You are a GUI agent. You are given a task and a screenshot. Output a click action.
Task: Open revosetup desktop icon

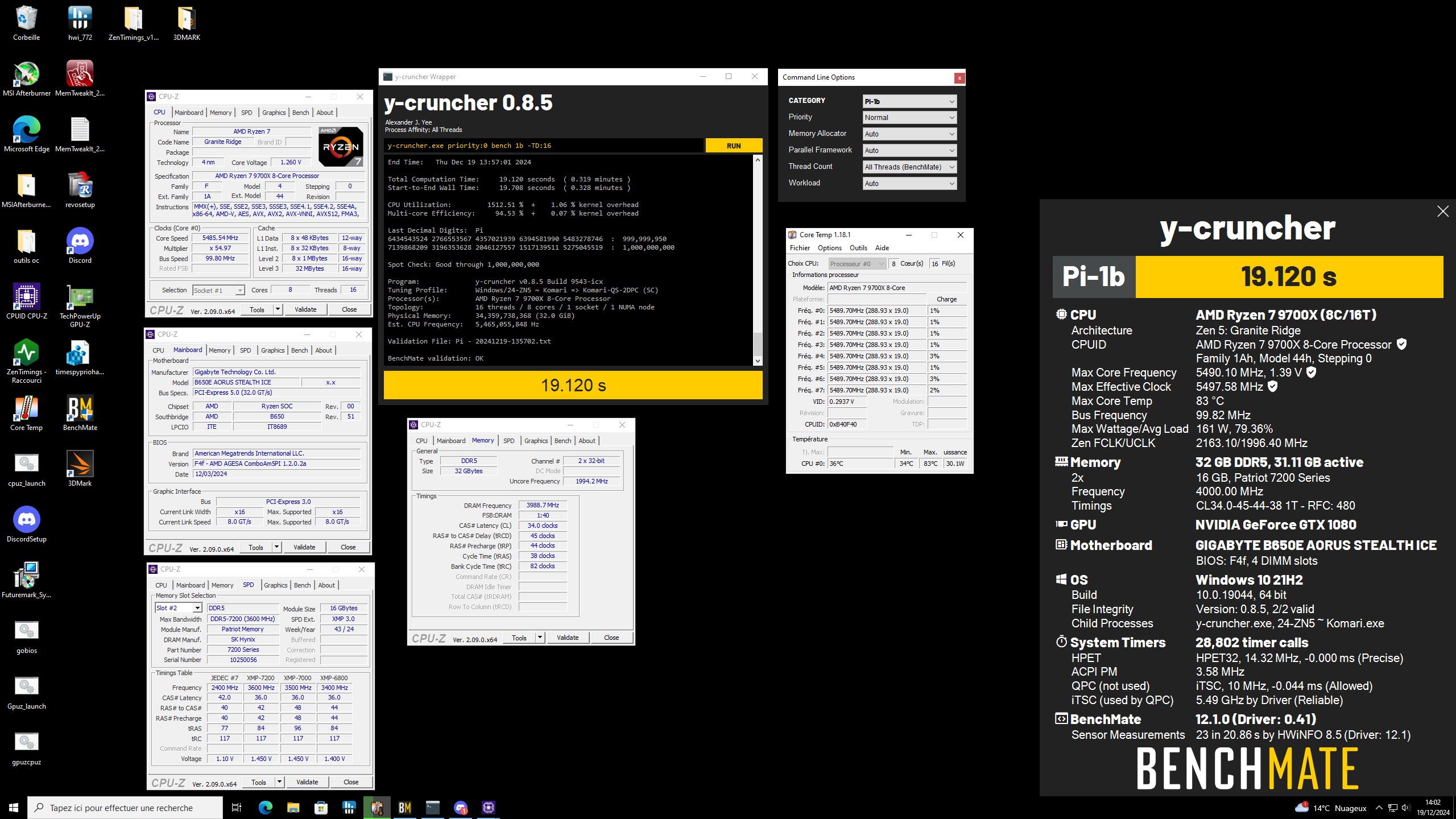coord(80,190)
